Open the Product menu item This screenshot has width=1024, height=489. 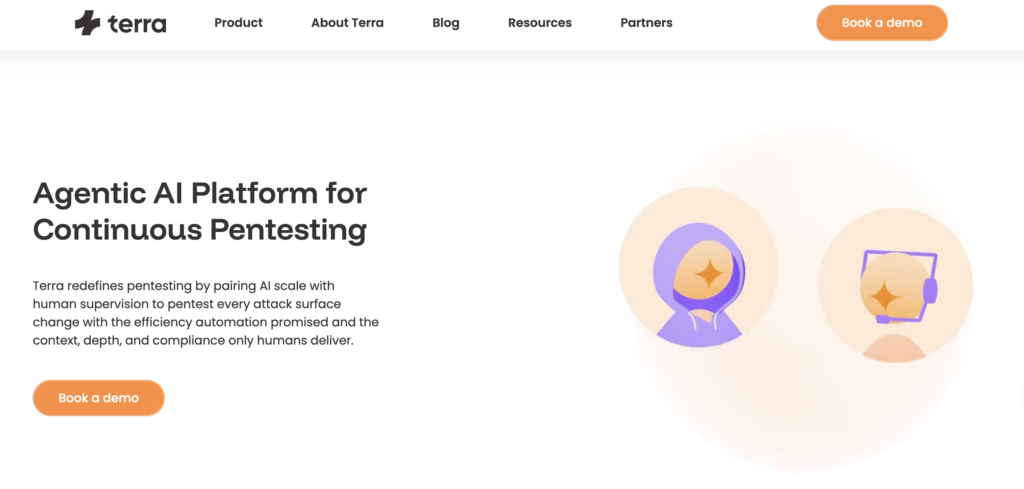point(238,23)
